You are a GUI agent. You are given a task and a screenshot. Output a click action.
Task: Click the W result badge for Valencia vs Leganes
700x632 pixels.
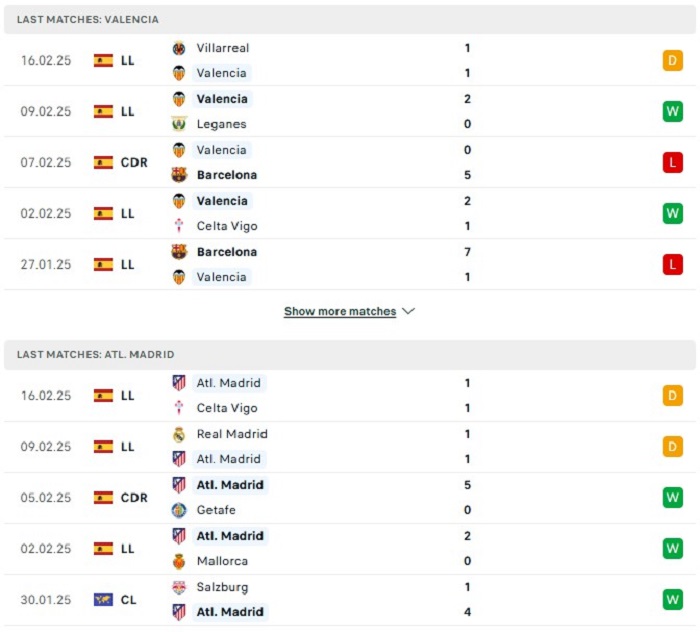(x=673, y=111)
